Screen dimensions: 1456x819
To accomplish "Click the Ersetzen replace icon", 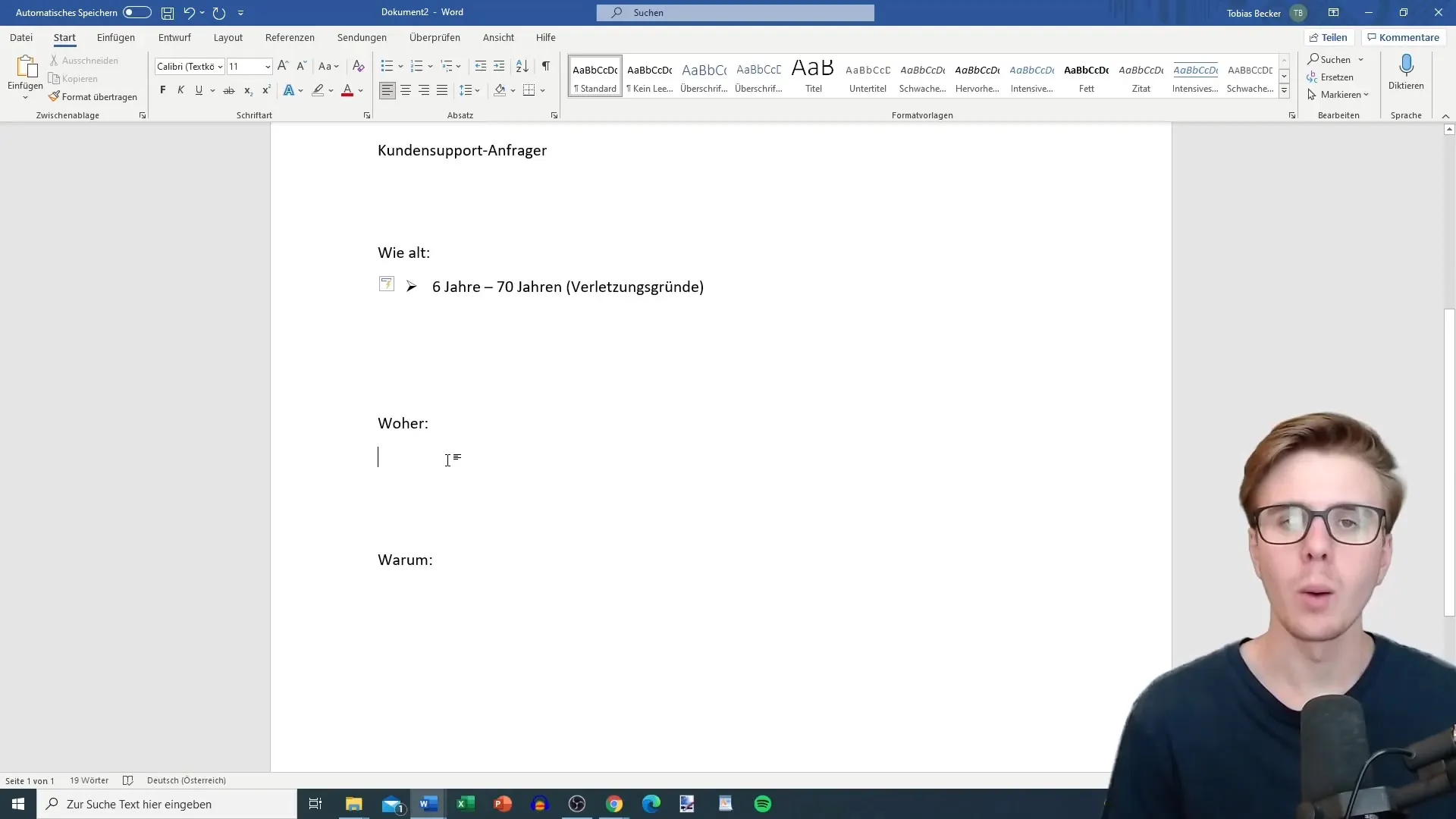I will pos(1313,77).
